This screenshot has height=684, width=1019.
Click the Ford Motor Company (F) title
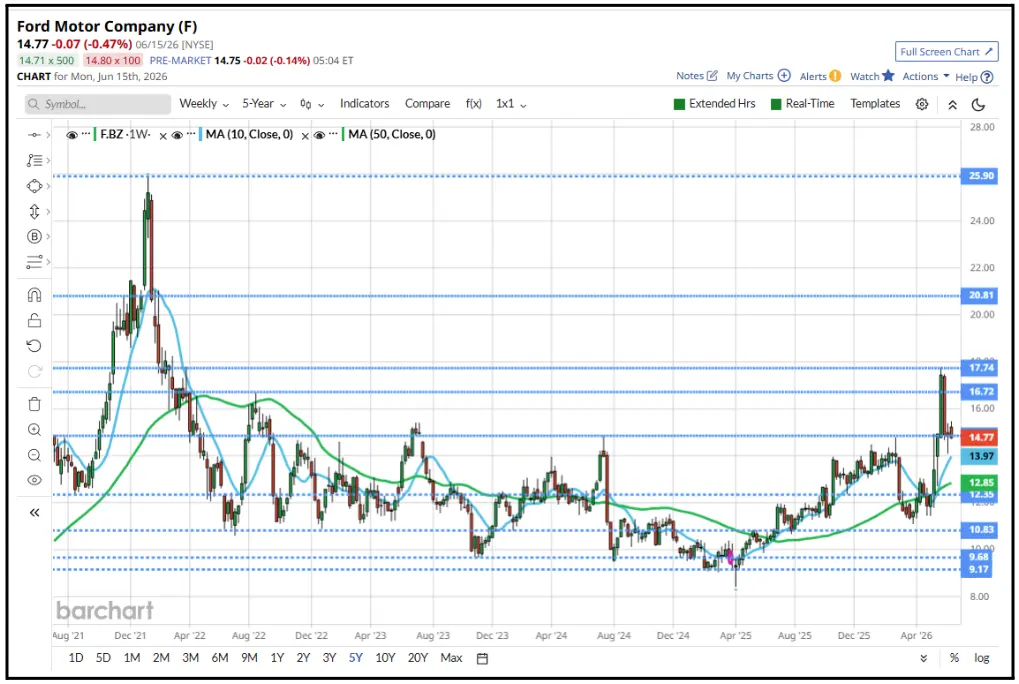107,27
